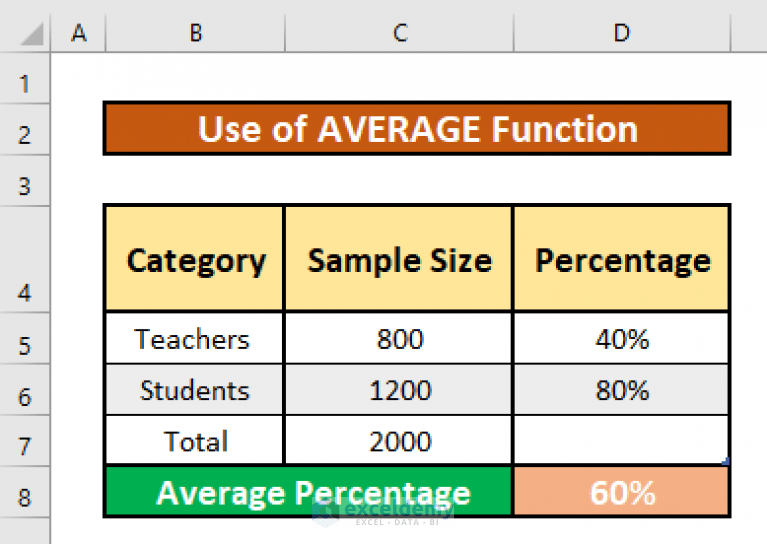Click the 'Sample Size' header cell
The height and width of the screenshot is (544, 767).
pos(399,259)
